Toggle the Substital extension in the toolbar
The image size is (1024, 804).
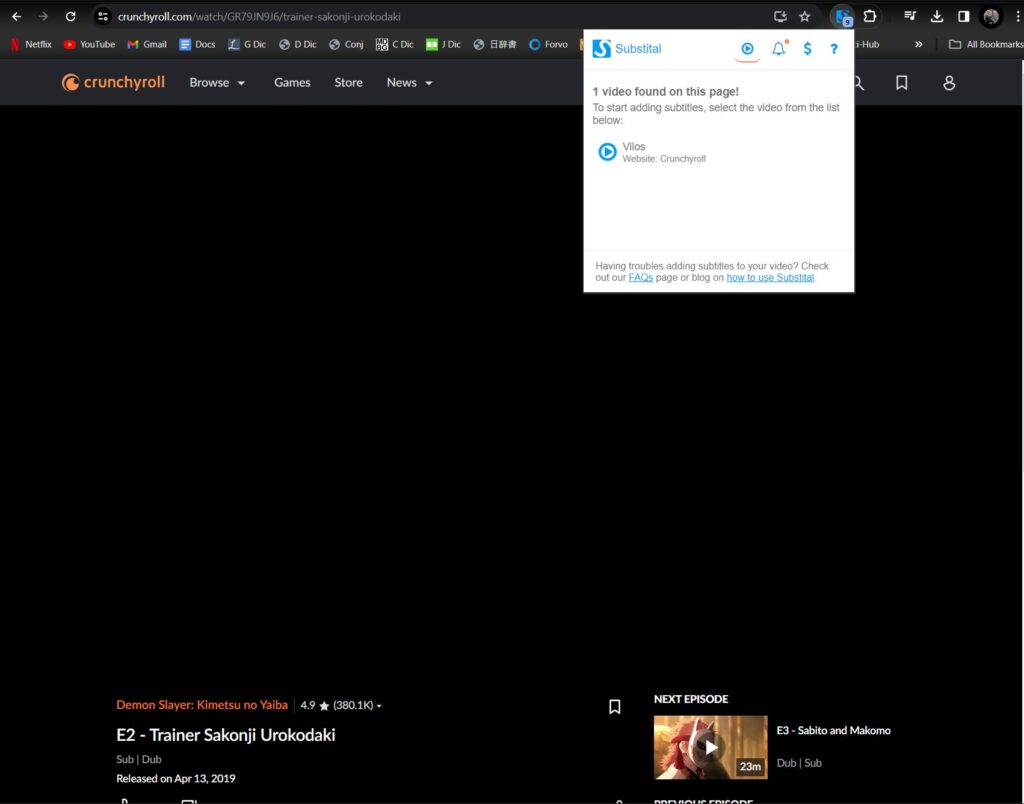843,16
